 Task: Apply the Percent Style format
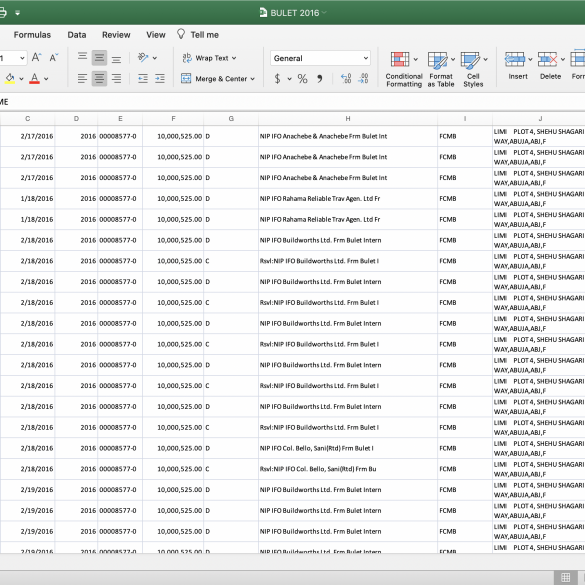pos(302,78)
